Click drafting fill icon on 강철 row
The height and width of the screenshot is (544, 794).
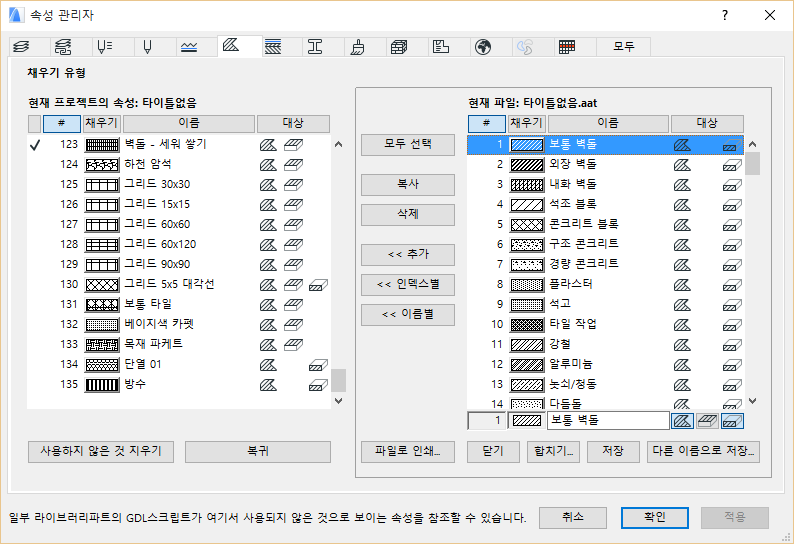tap(682, 345)
